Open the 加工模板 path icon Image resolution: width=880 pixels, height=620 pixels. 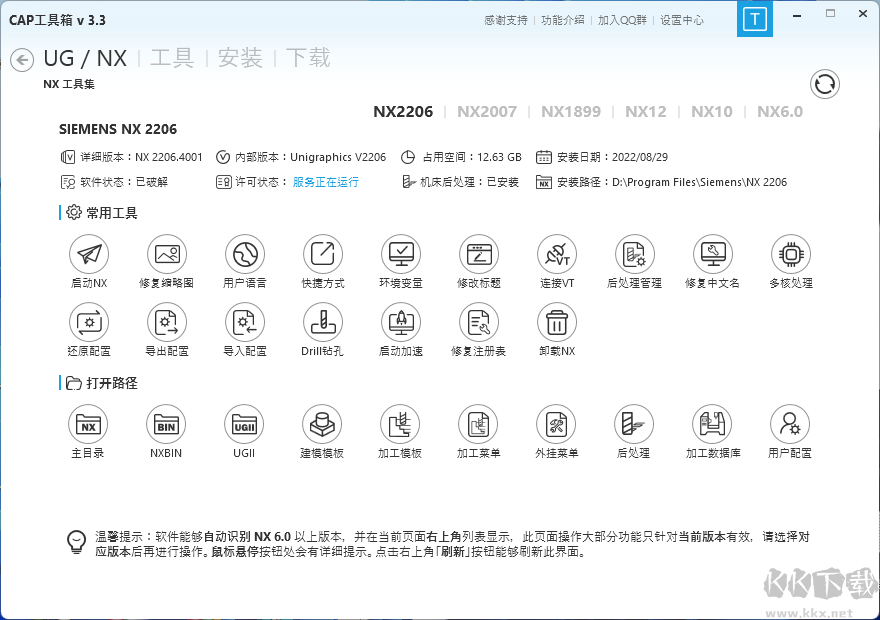[400, 424]
